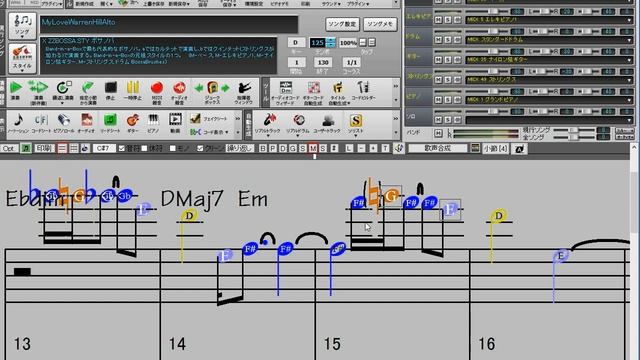Toggle the 休符 (rests) checkbox

point(144,149)
